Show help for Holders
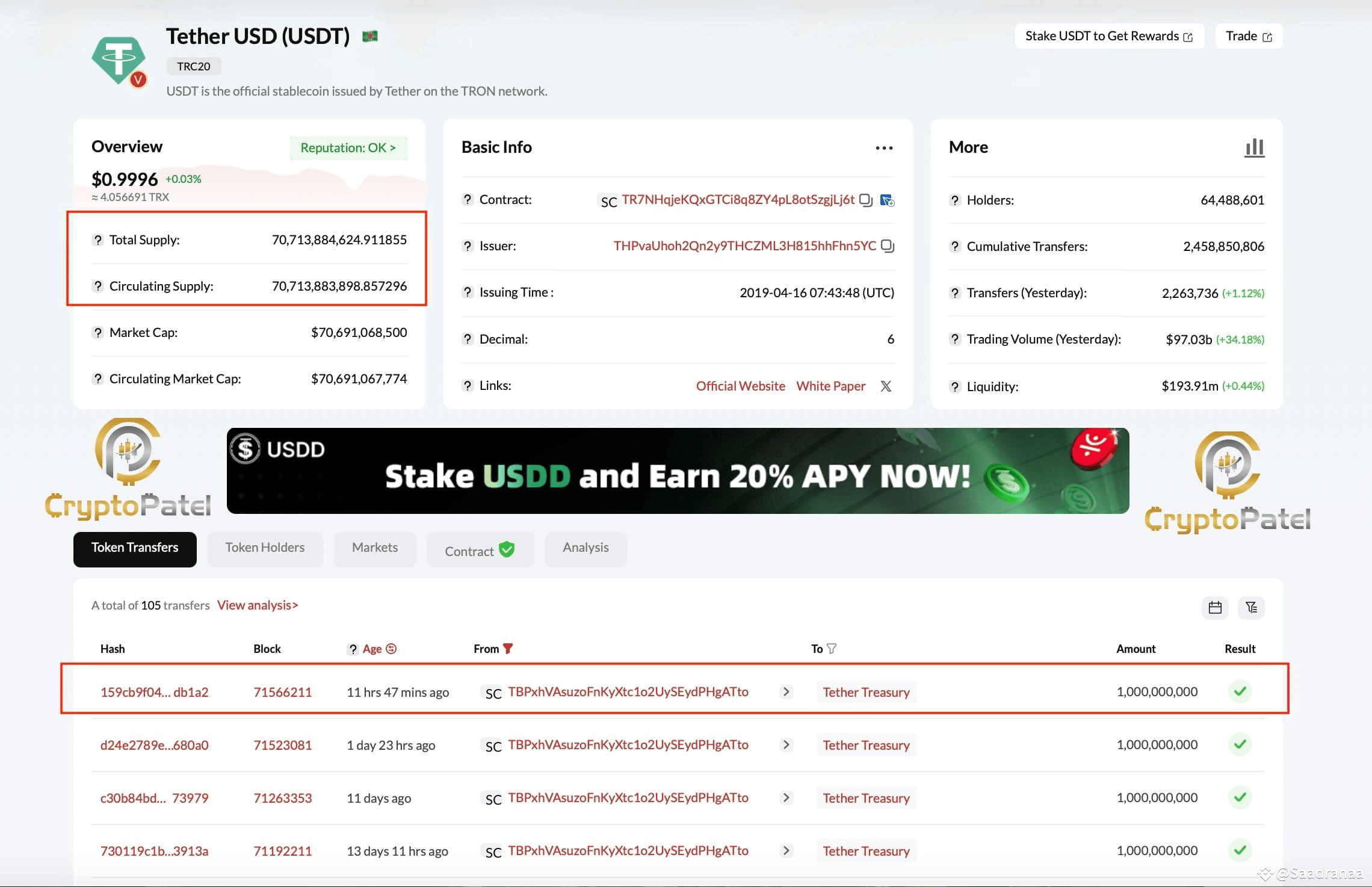This screenshot has width=1372, height=887. [955, 200]
